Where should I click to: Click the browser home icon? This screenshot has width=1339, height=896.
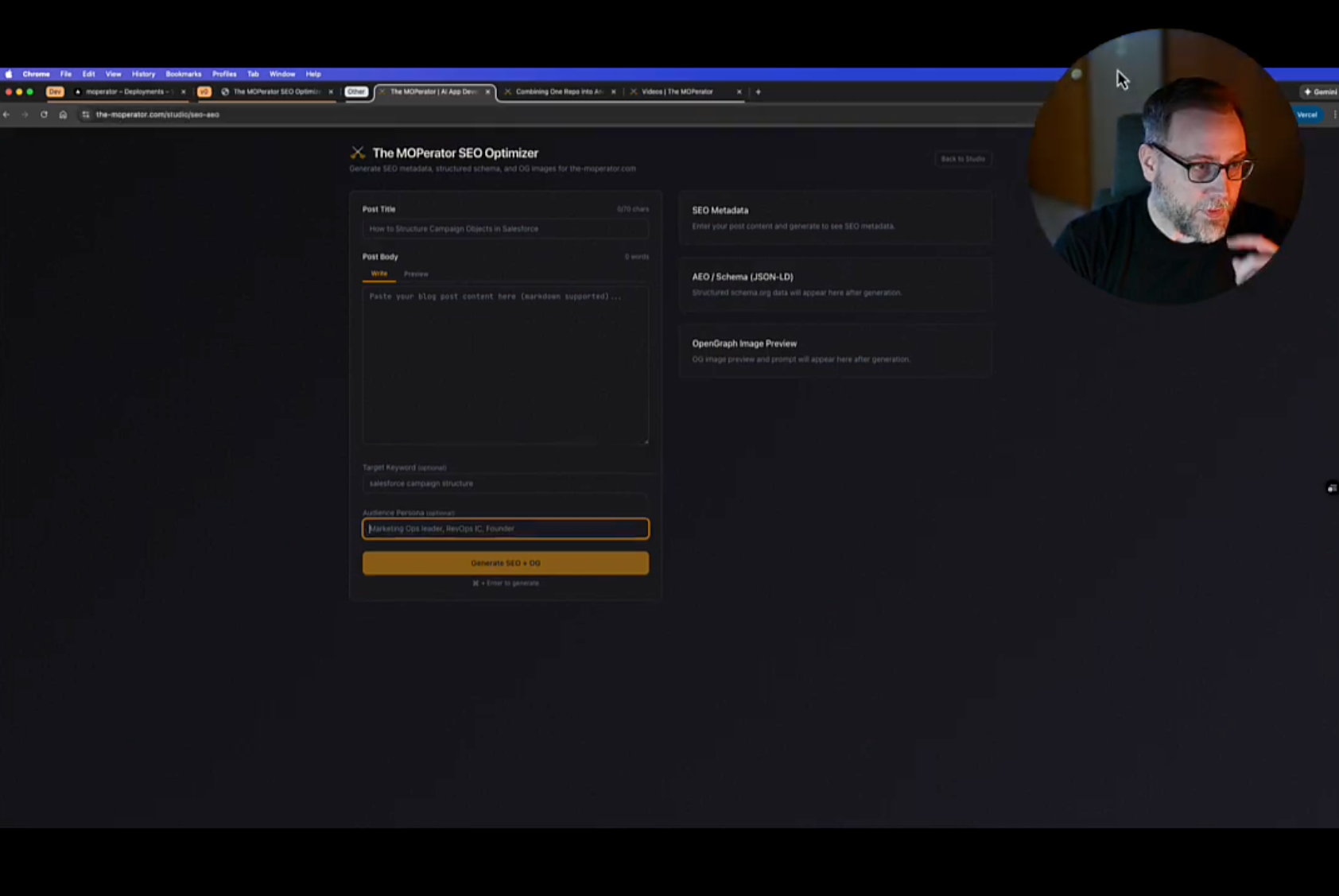point(63,114)
